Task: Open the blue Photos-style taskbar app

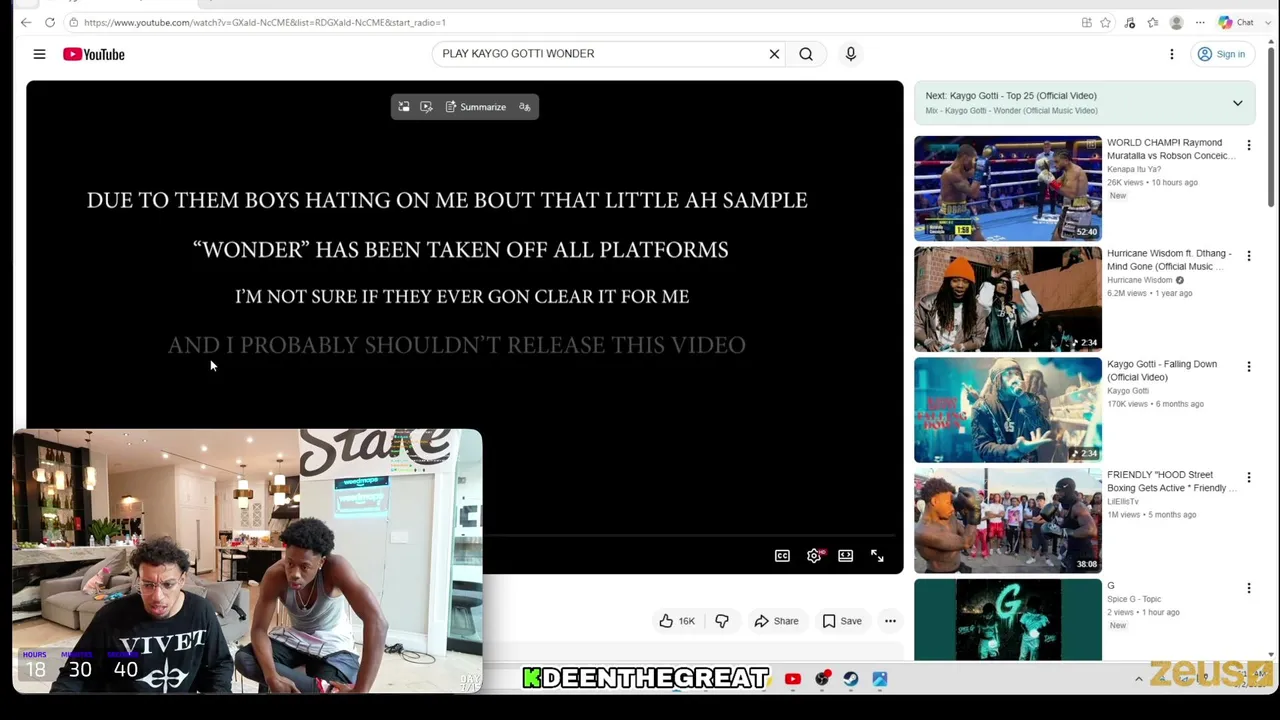Action: (880, 680)
